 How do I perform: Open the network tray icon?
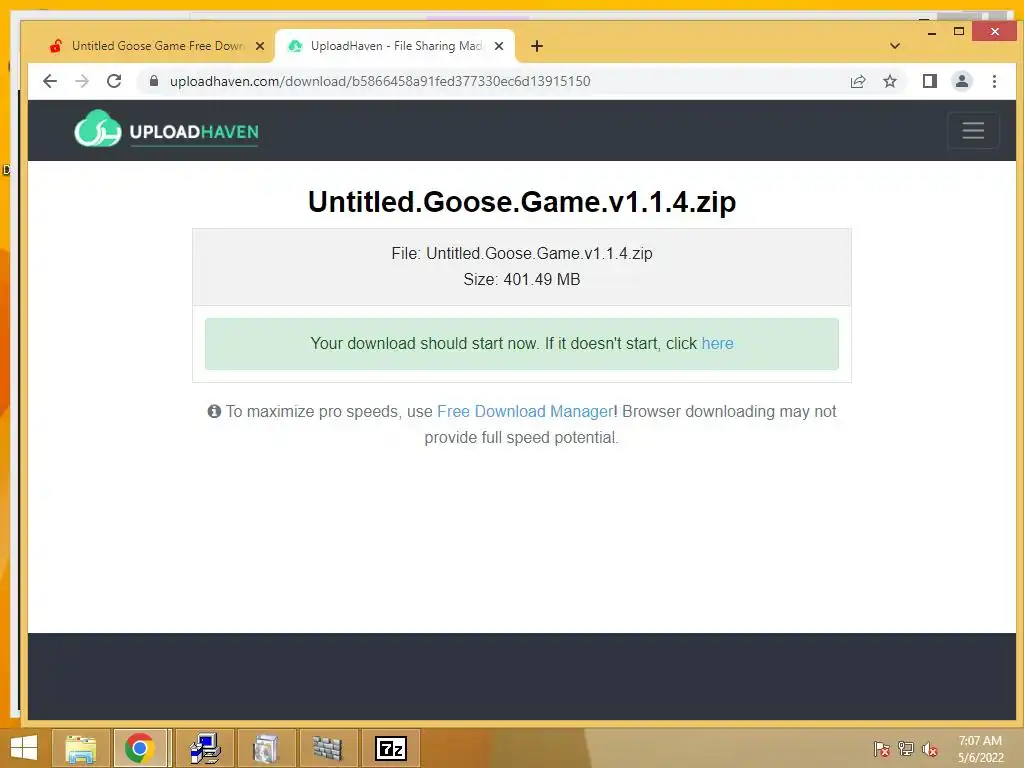906,748
